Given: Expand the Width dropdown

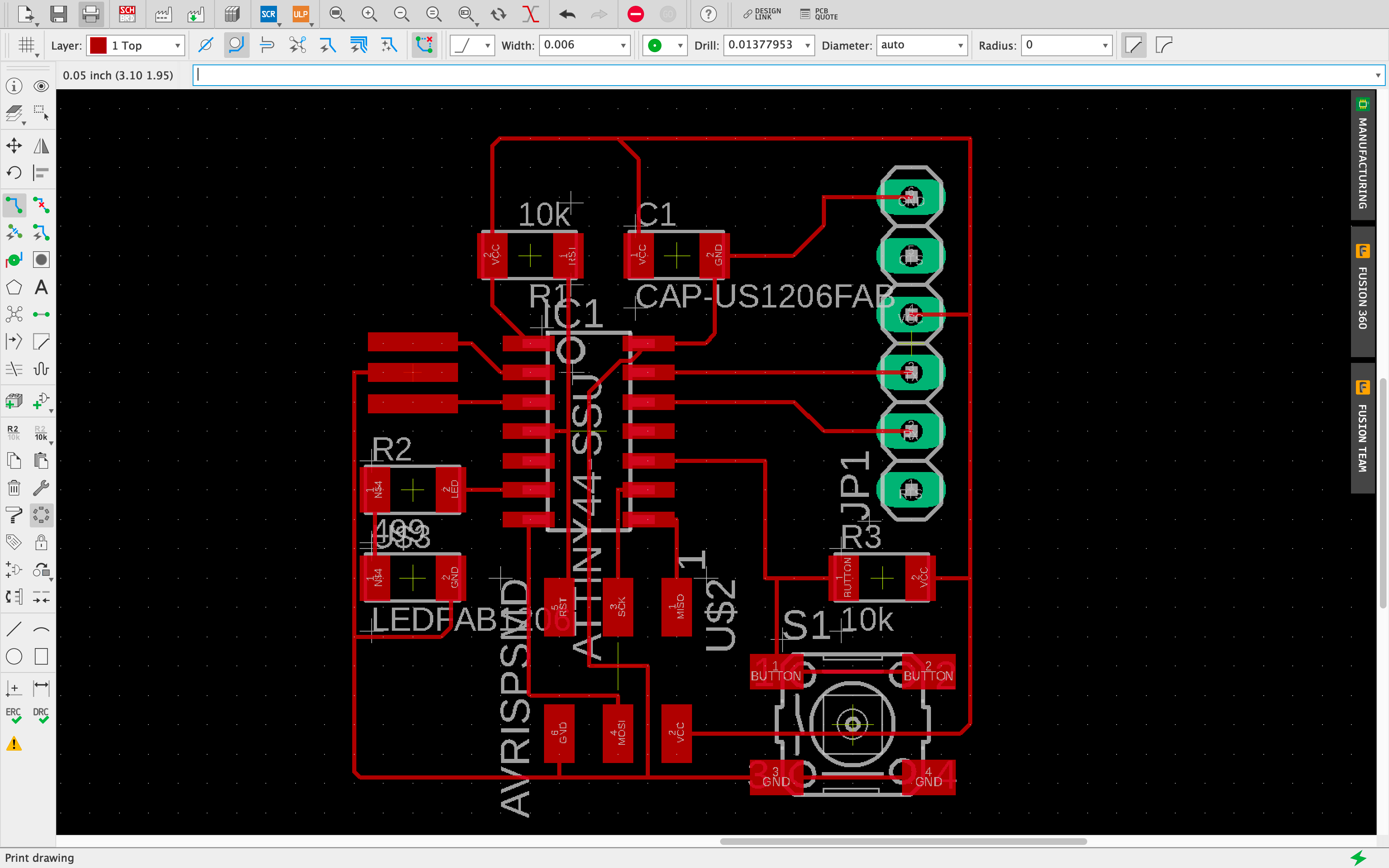Looking at the screenshot, I should (x=623, y=45).
